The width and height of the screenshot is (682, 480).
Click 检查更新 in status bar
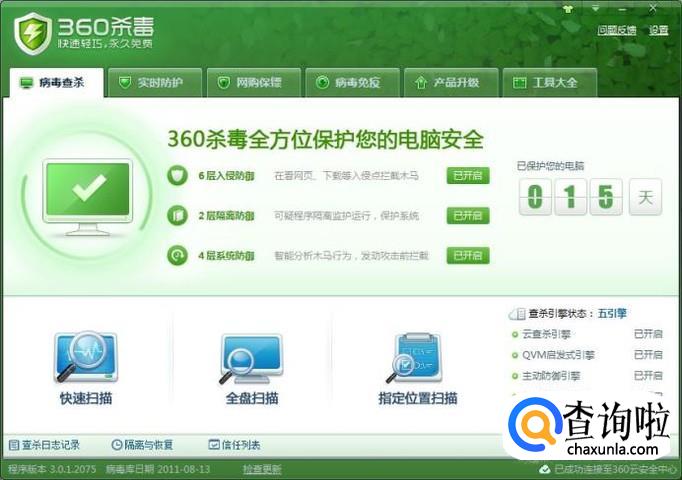coord(262,470)
